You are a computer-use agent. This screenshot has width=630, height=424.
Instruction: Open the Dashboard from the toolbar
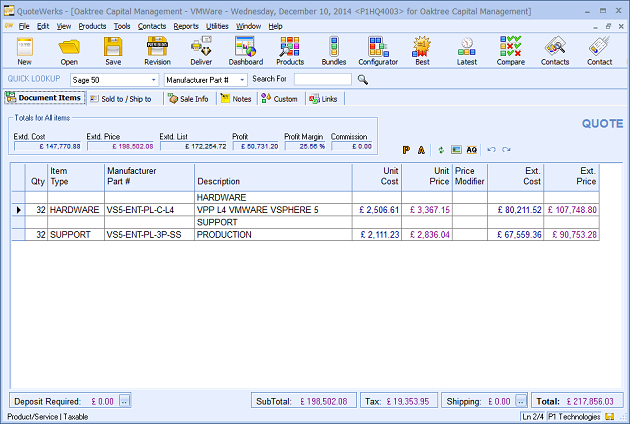pos(246,50)
